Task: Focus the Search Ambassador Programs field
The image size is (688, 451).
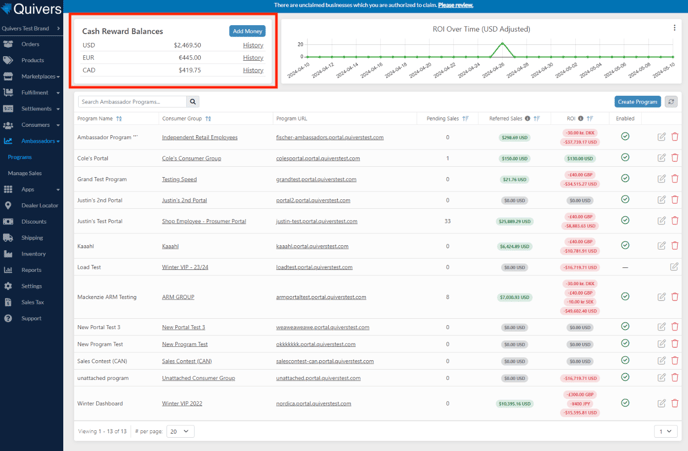Action: tap(132, 102)
